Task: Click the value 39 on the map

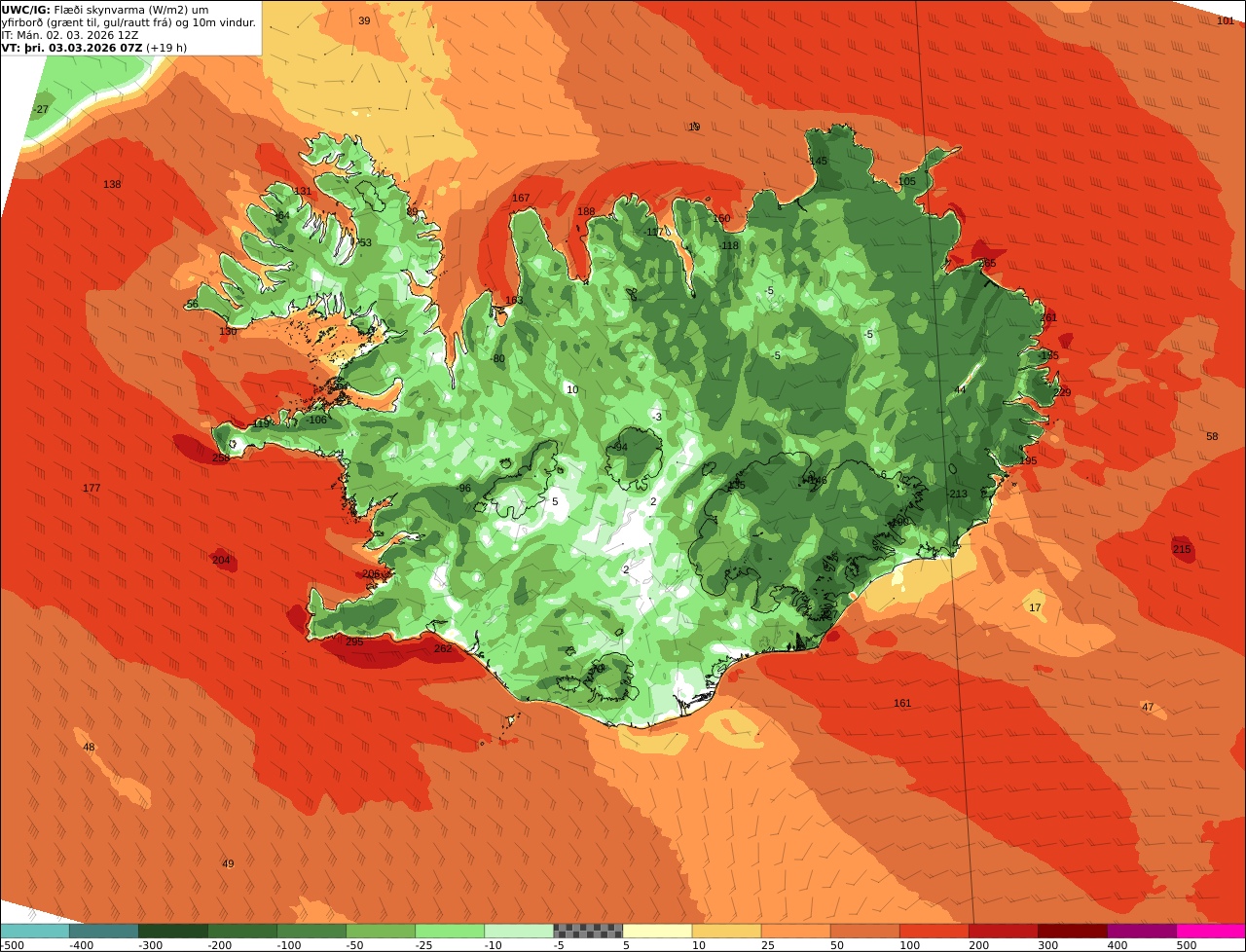Action: [x=364, y=20]
